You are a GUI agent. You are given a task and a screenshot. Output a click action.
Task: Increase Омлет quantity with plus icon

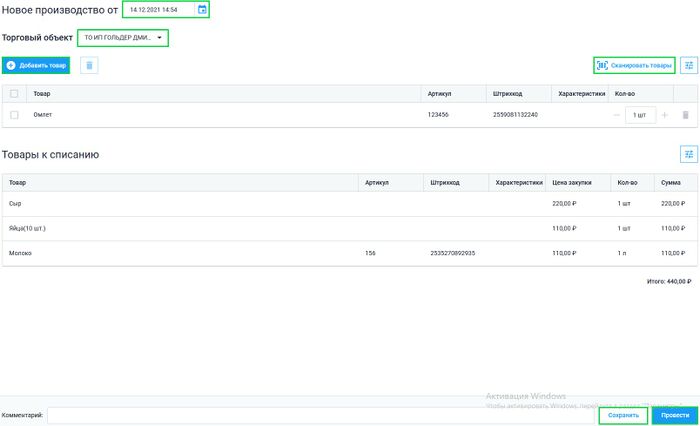(x=665, y=115)
